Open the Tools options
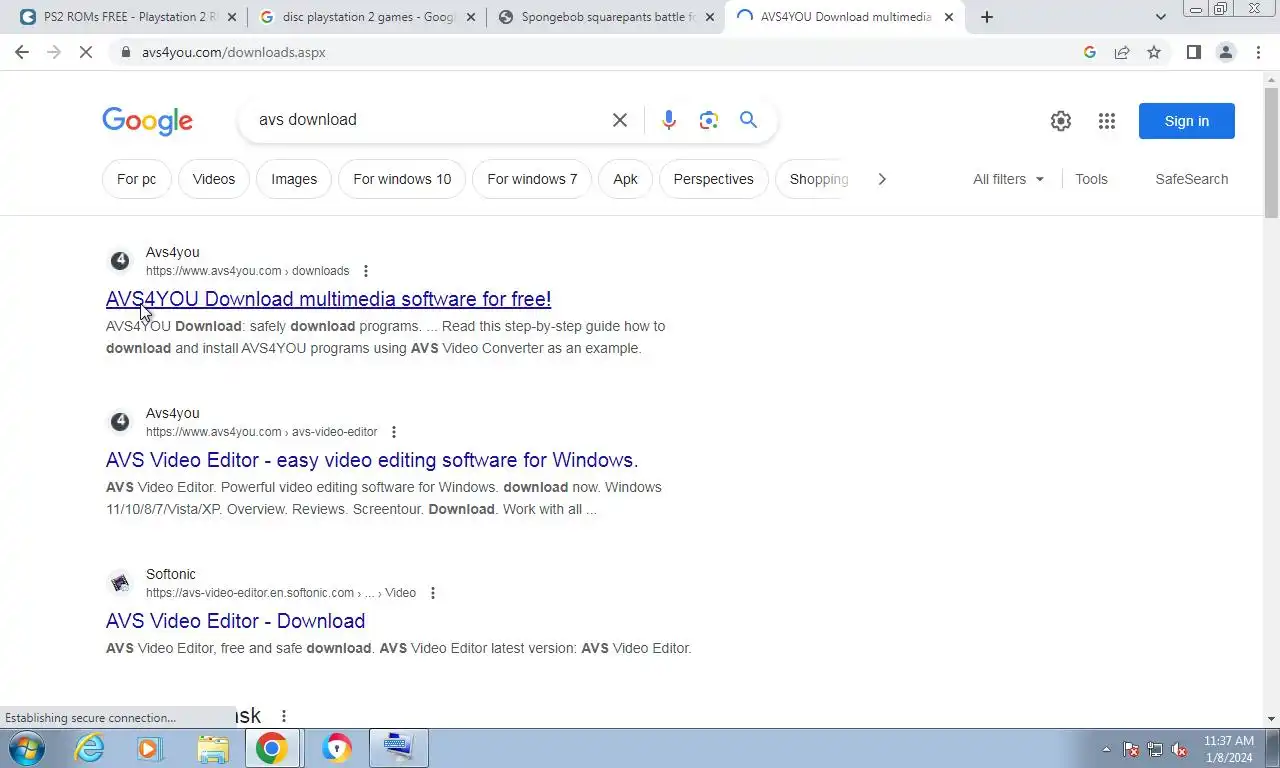 click(x=1091, y=179)
